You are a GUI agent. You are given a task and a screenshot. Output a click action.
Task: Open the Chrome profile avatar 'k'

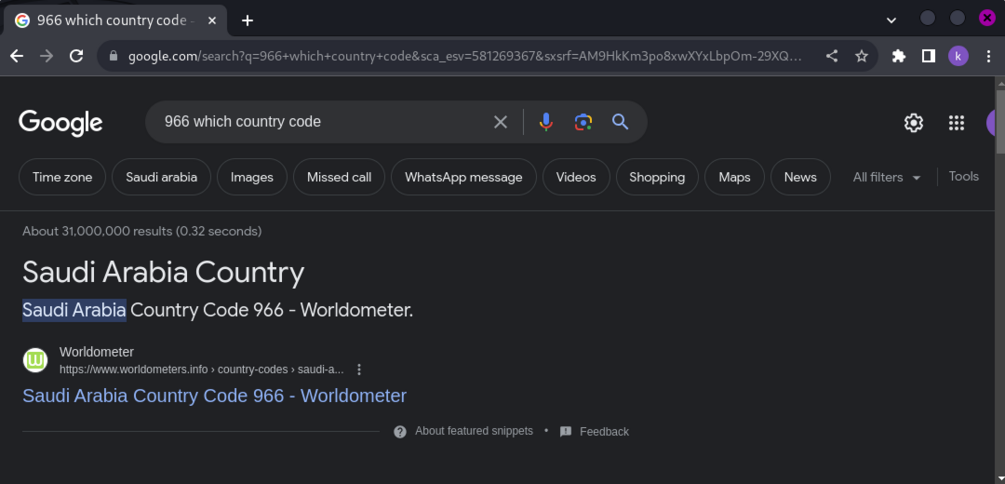958,56
